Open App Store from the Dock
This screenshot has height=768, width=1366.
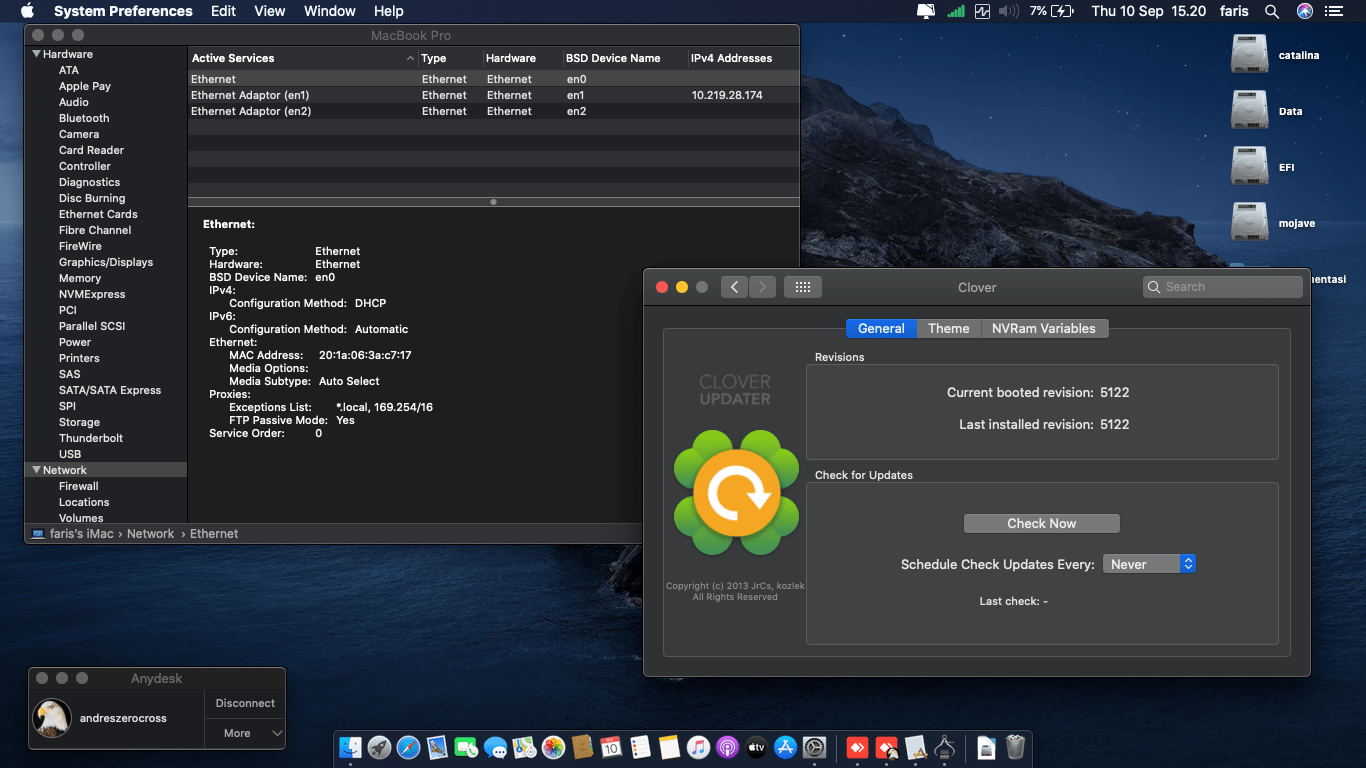785,747
